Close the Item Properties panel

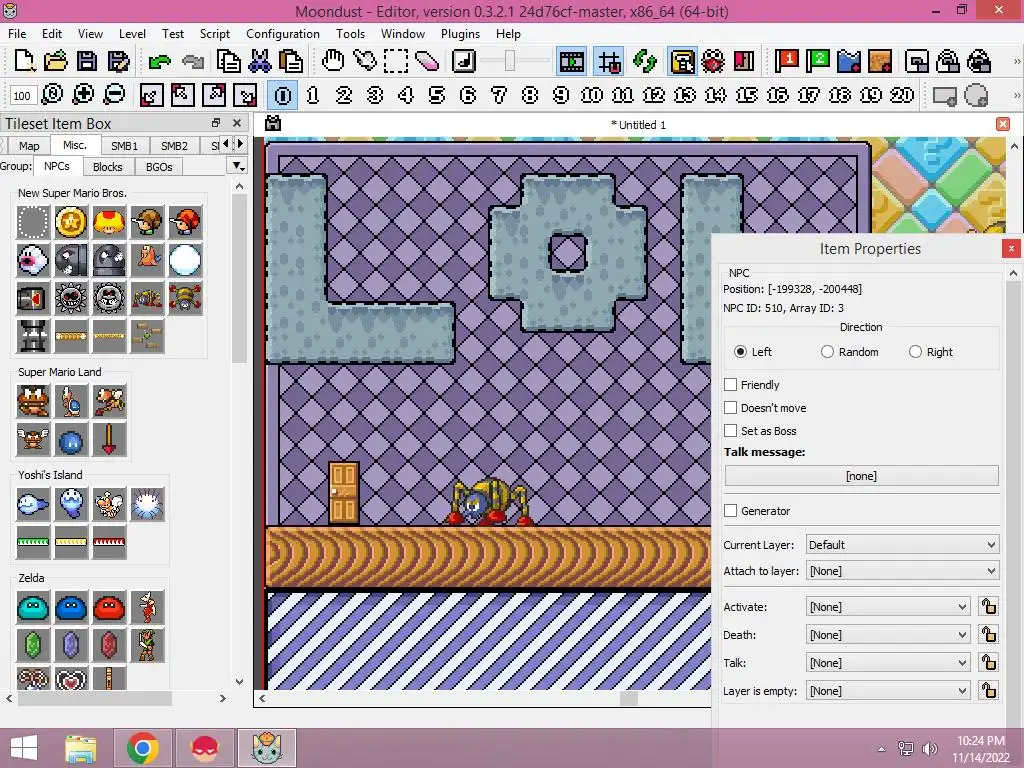tap(1011, 248)
